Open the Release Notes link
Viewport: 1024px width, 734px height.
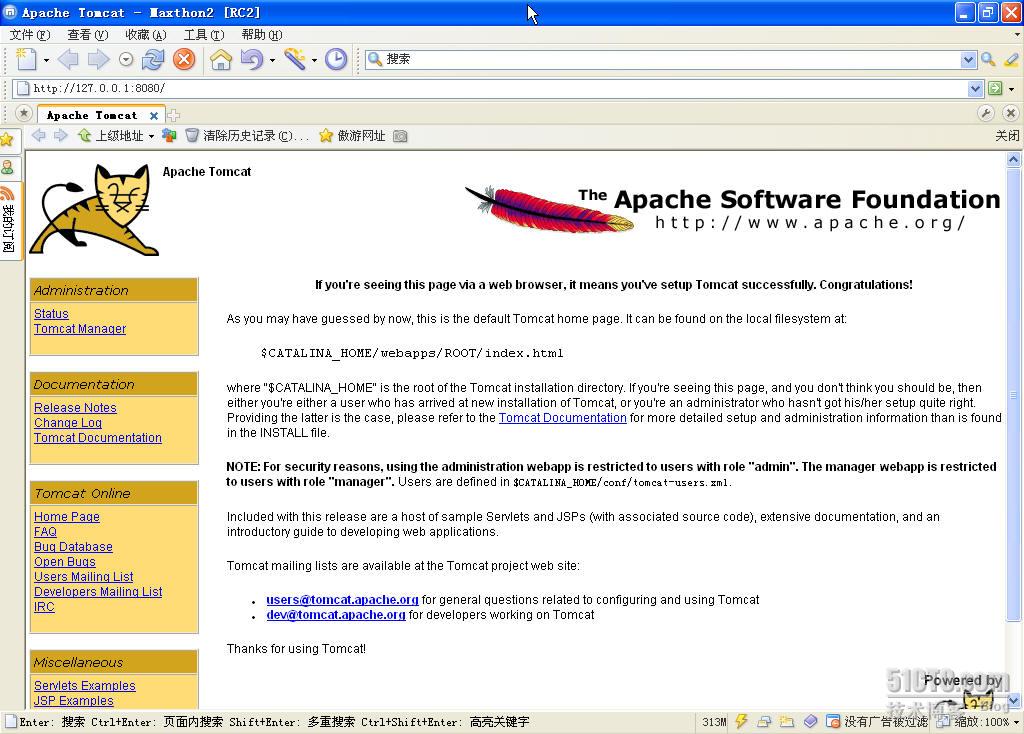tap(75, 407)
